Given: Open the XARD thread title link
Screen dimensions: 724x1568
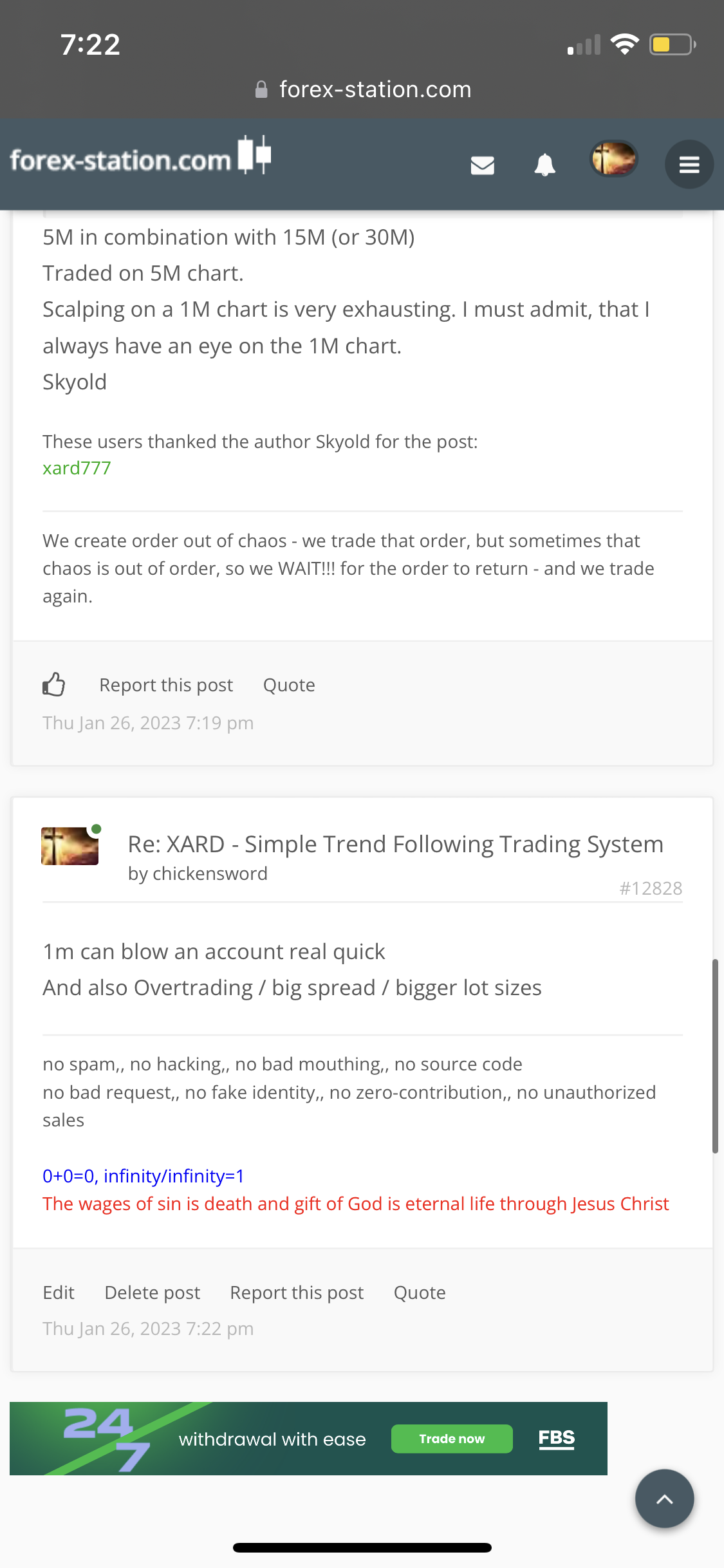Looking at the screenshot, I should (395, 844).
